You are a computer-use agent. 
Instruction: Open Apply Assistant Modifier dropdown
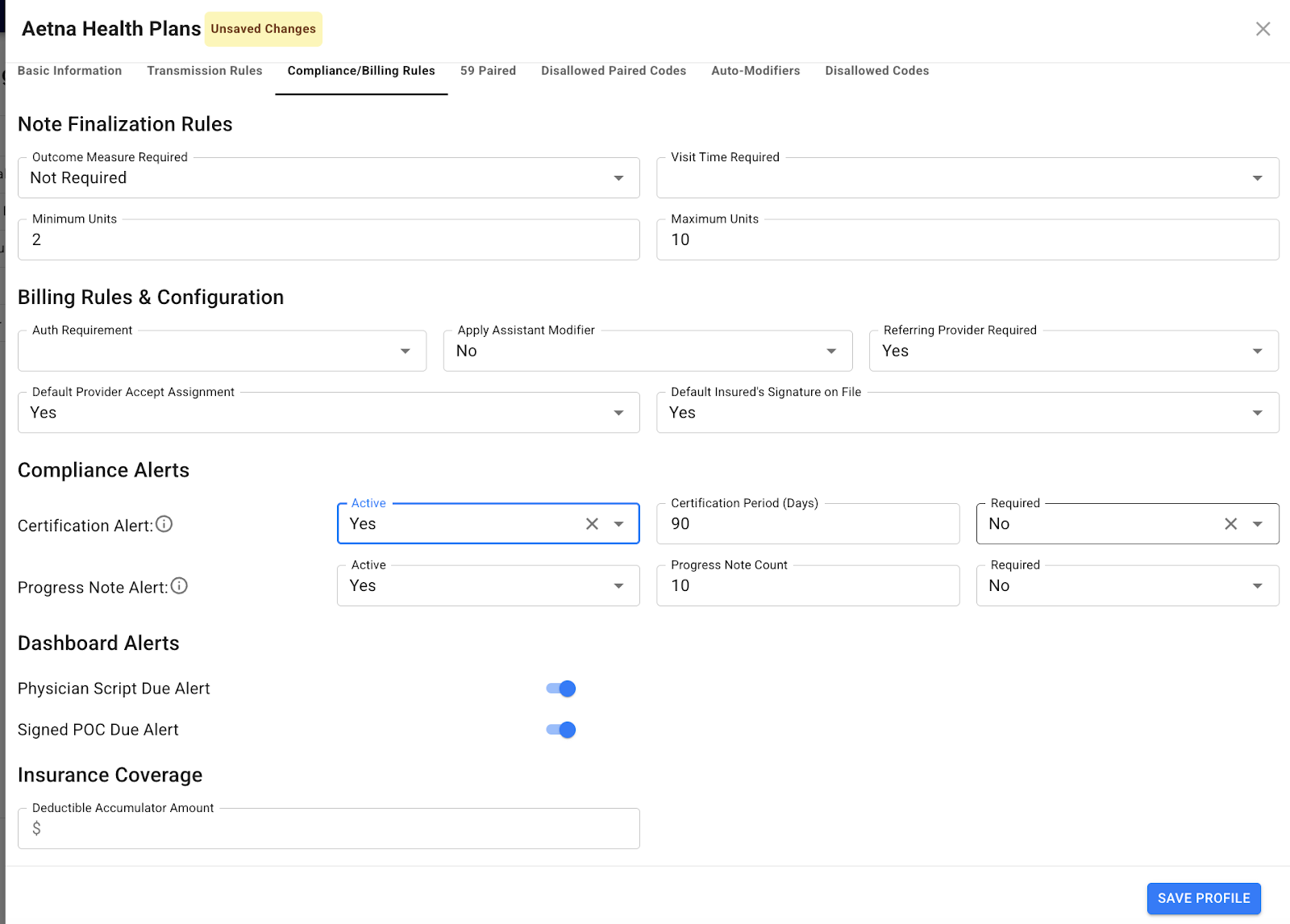647,351
